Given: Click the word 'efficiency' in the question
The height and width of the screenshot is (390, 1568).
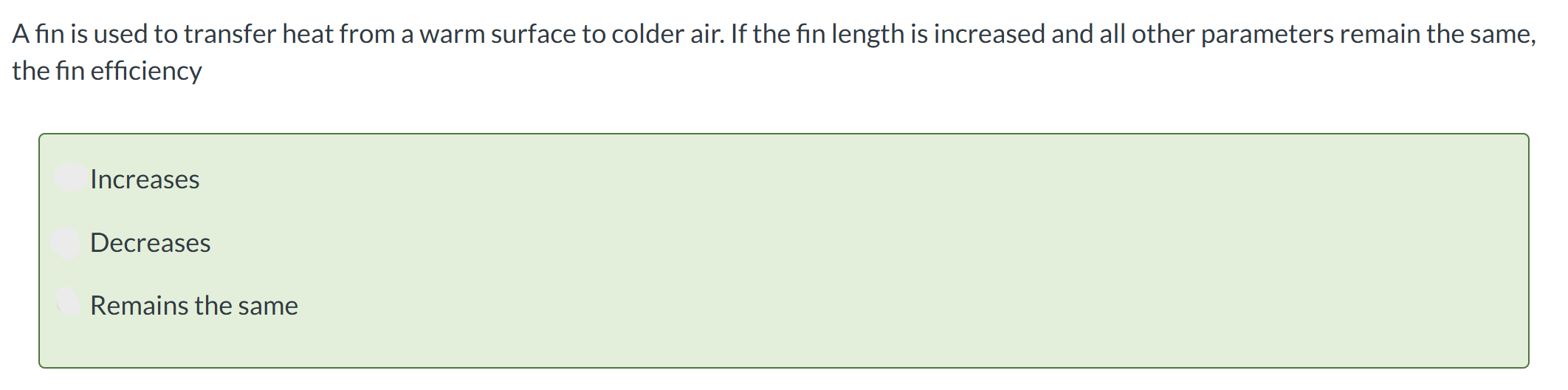Looking at the screenshot, I should click(146, 71).
